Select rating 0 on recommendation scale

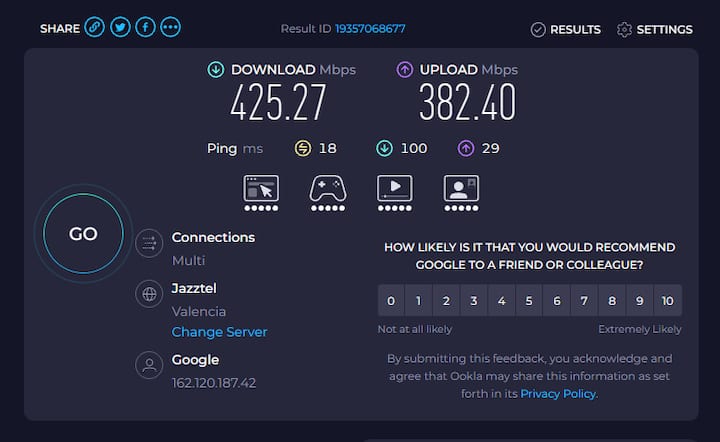(x=391, y=301)
